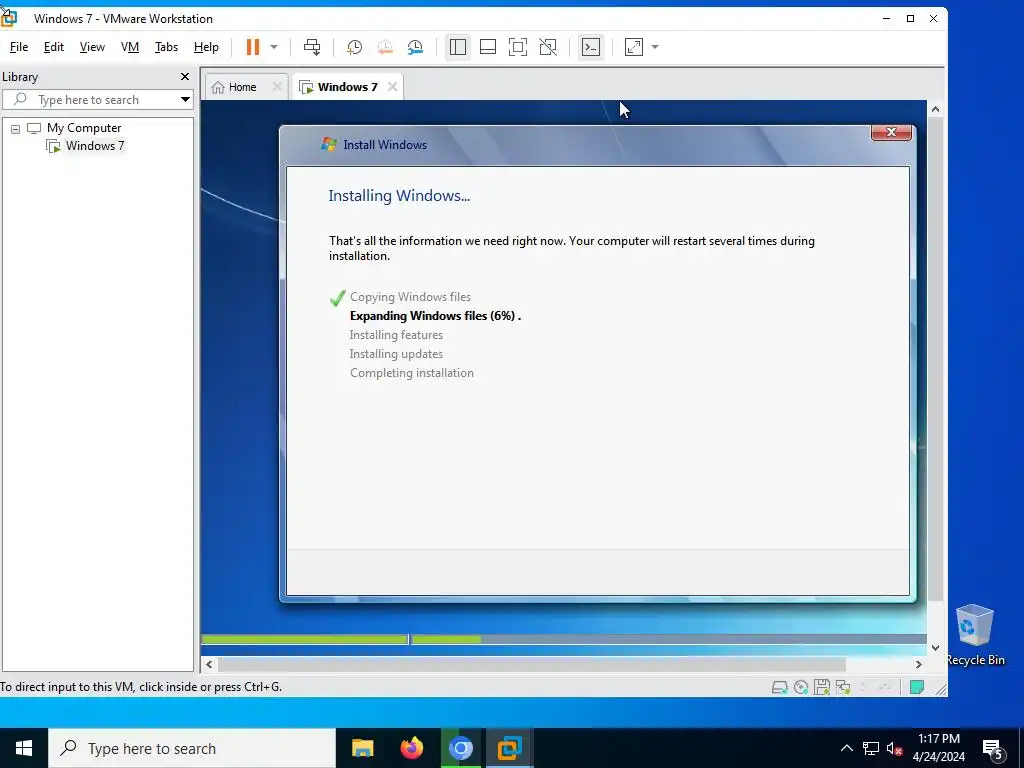Click the network adapter status icon
The image size is (1024, 768).
click(842, 687)
